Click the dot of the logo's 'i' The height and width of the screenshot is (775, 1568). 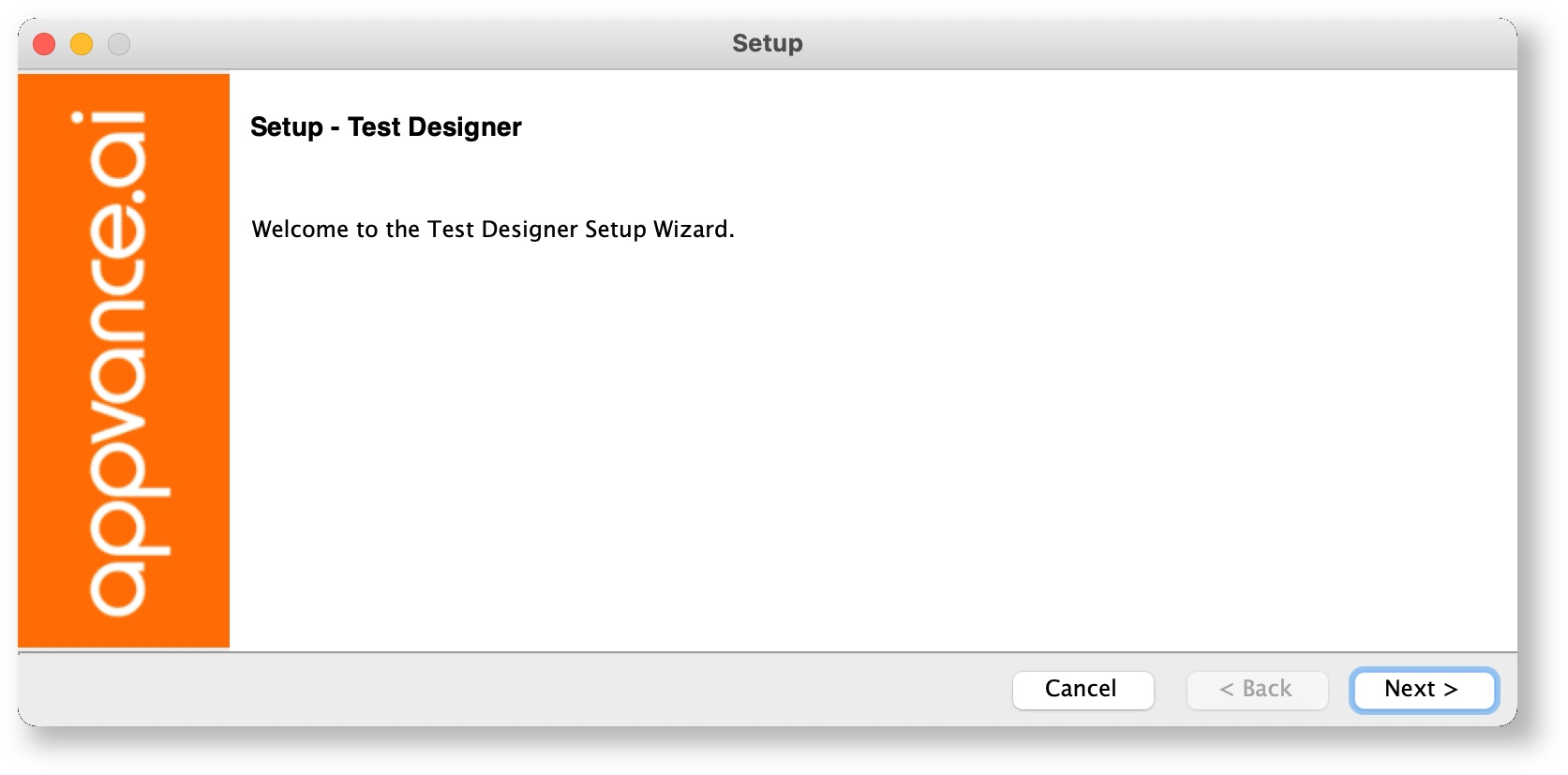78,119
